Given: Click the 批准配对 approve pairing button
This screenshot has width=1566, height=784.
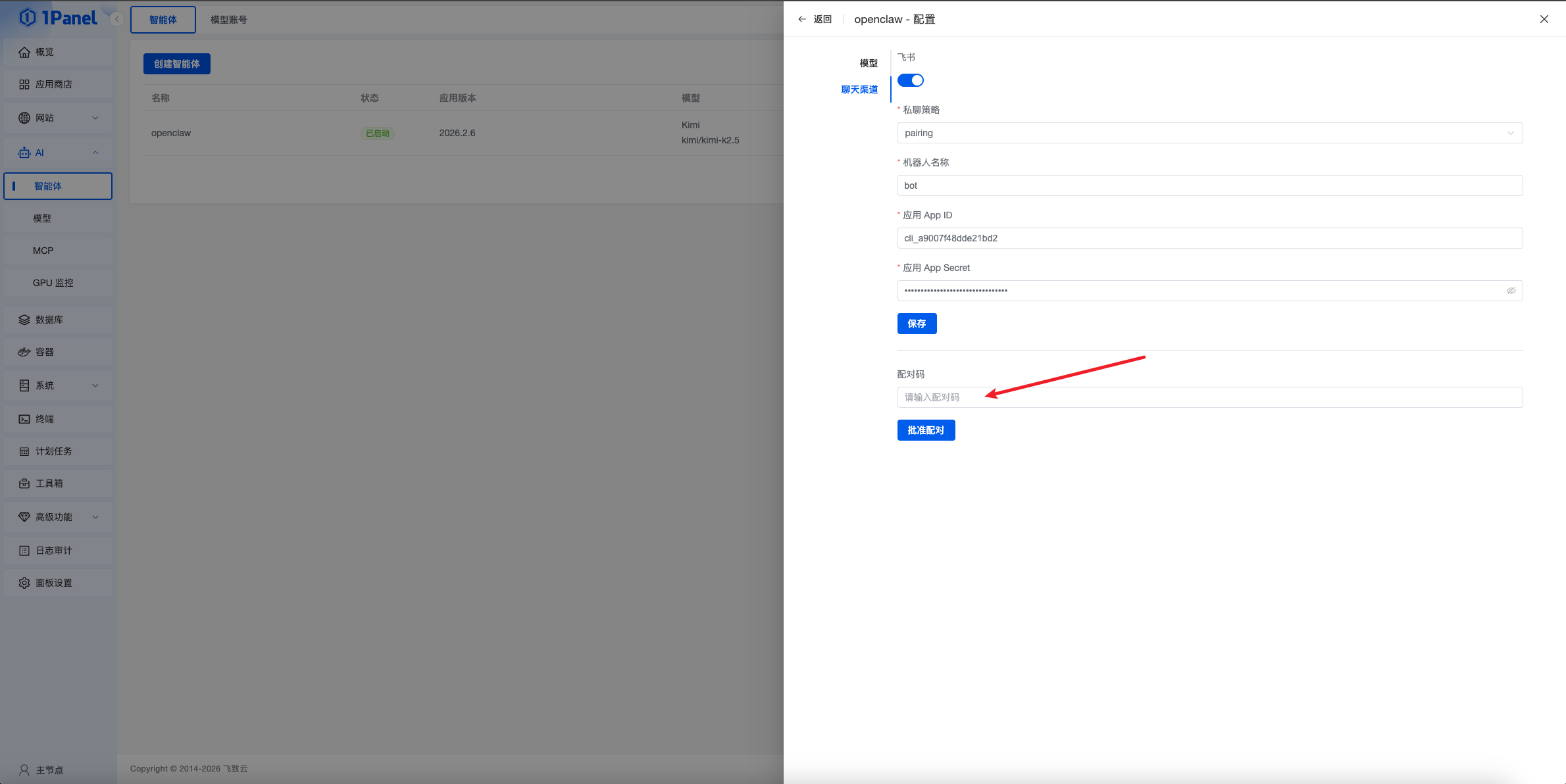Looking at the screenshot, I should pos(926,430).
